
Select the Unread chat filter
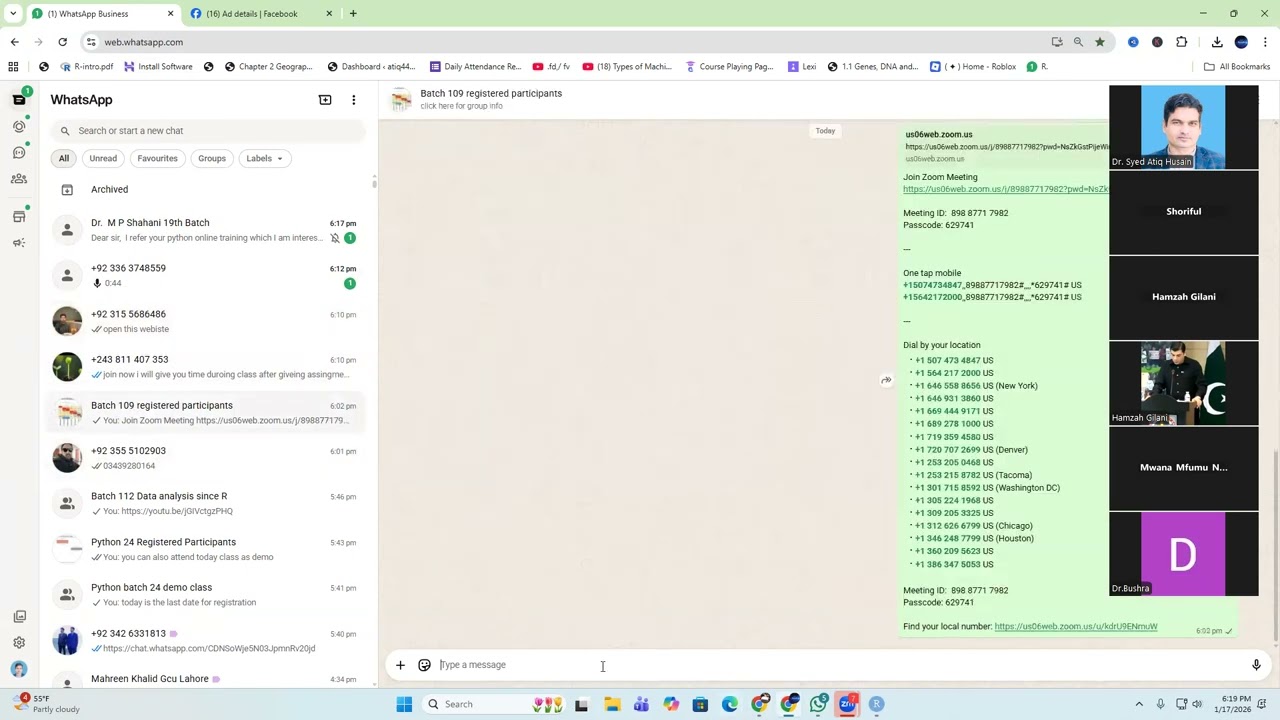tap(103, 158)
